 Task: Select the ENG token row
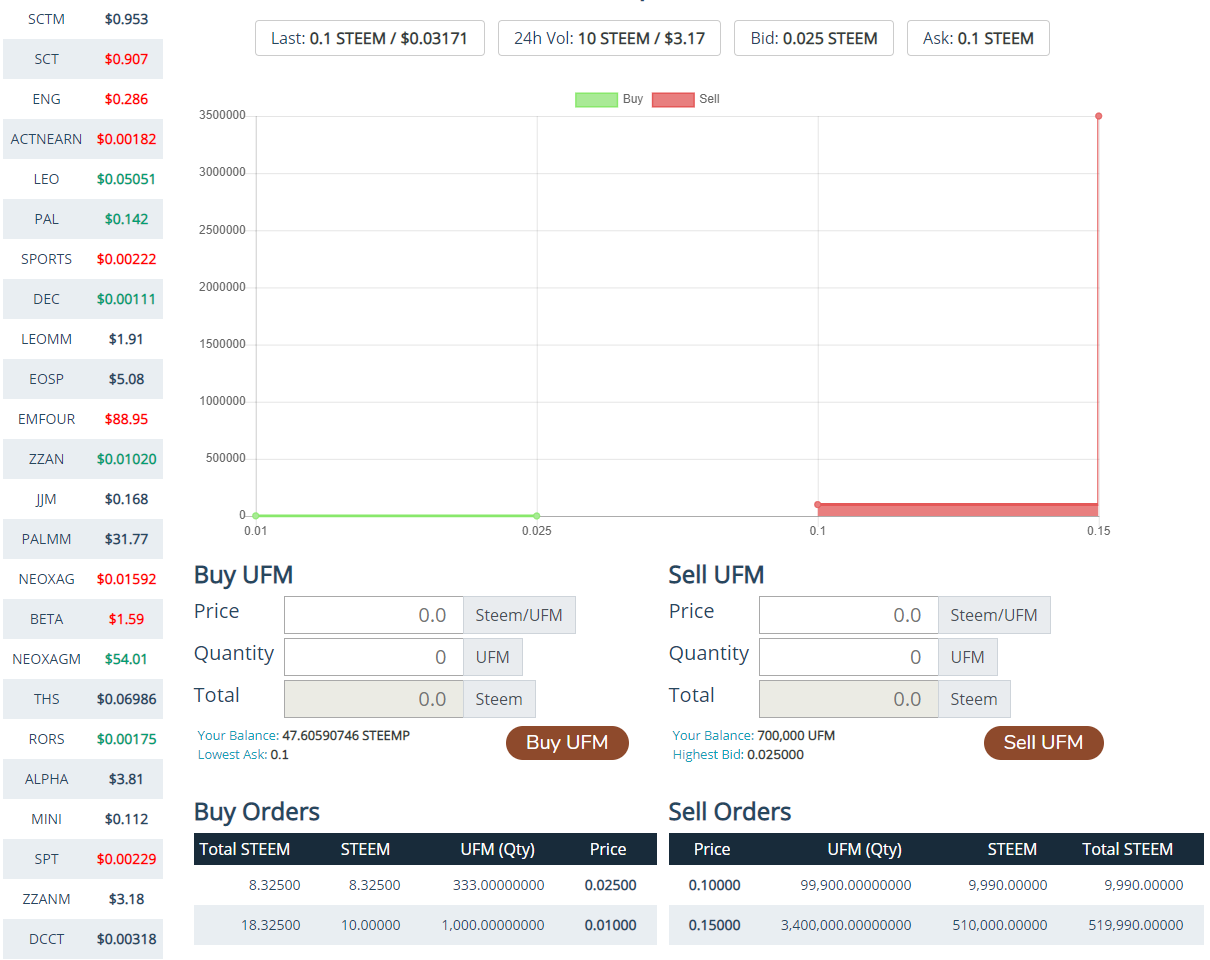[x=83, y=99]
